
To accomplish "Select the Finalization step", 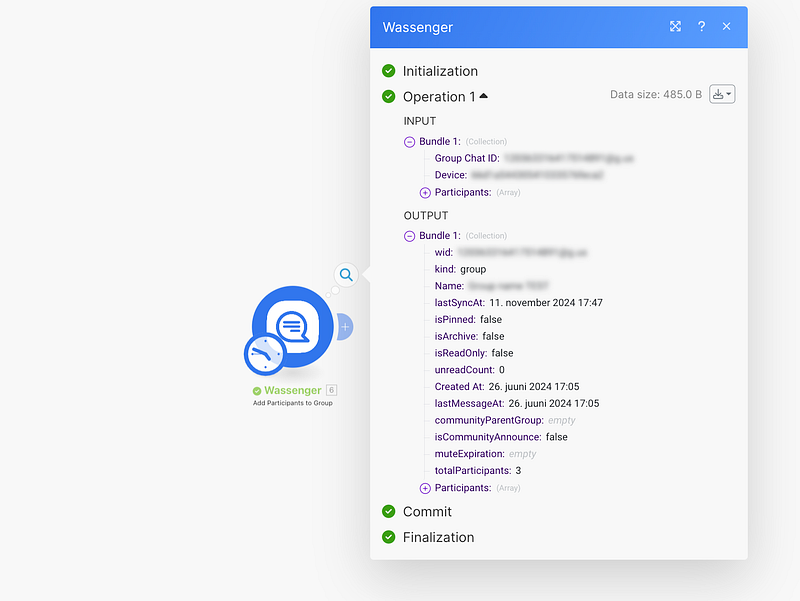I will click(438, 537).
